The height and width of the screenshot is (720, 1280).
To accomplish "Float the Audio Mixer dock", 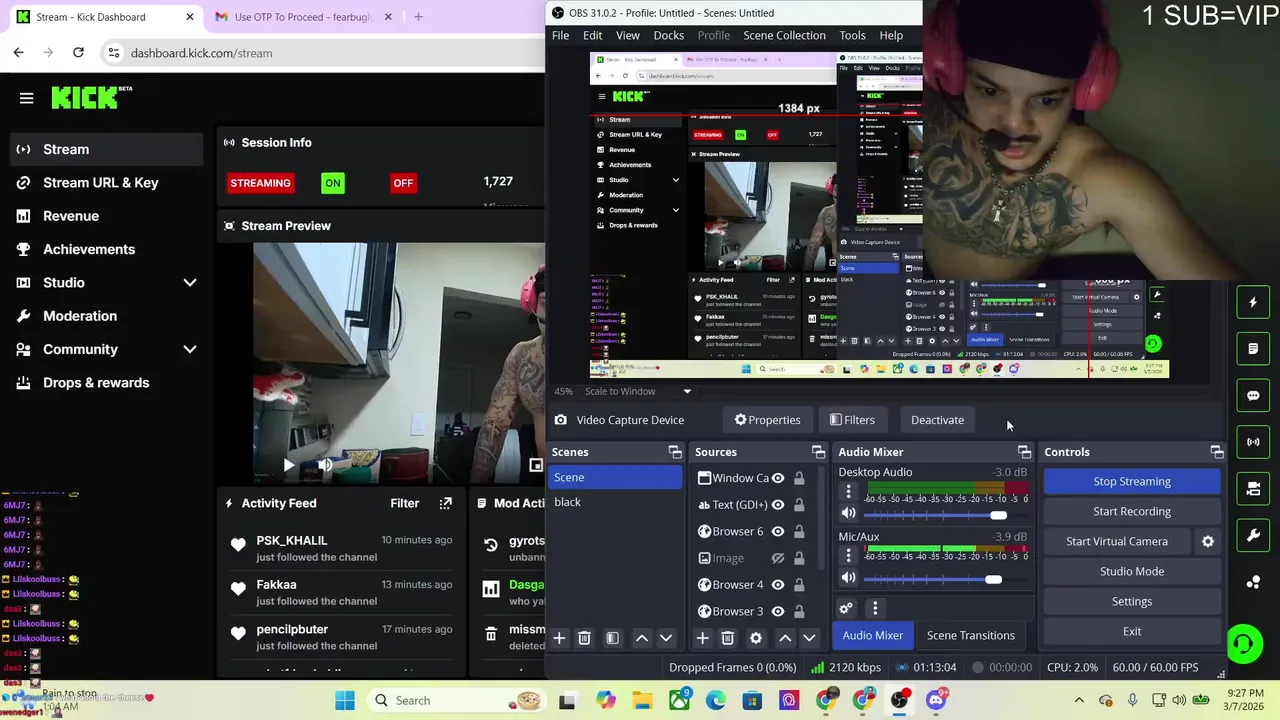I will click(x=1024, y=452).
